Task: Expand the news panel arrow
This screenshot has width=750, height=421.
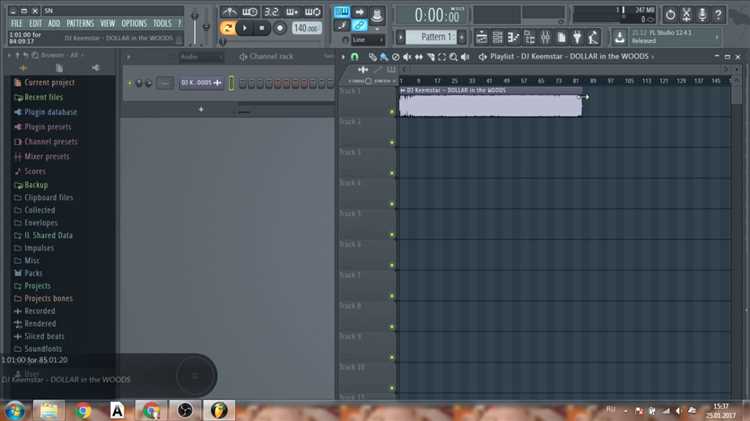Action: 717,37
